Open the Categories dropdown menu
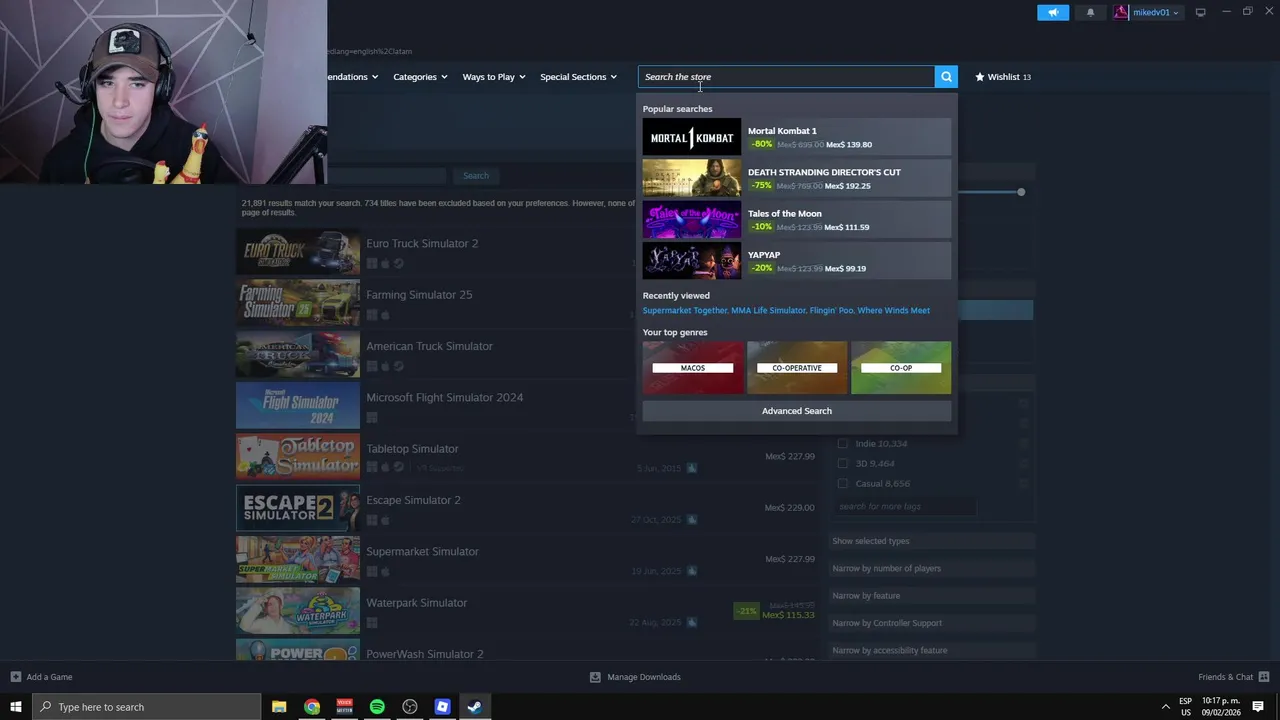Viewport: 1280px width, 720px height. (420, 77)
